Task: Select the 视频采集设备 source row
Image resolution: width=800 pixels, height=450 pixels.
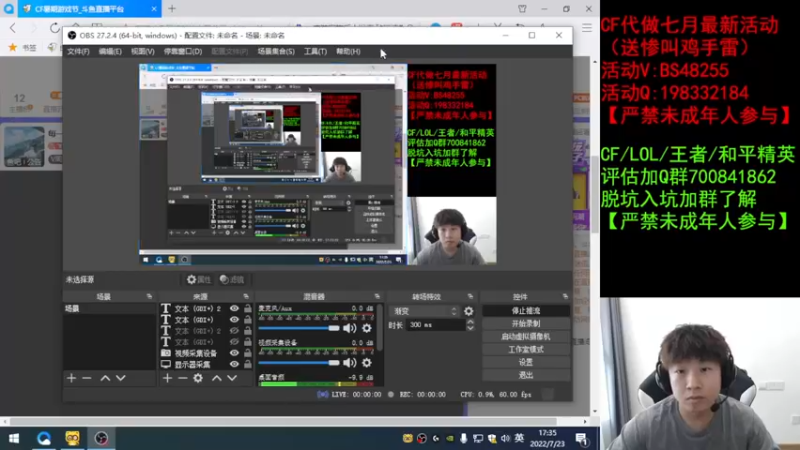Action: pos(195,353)
